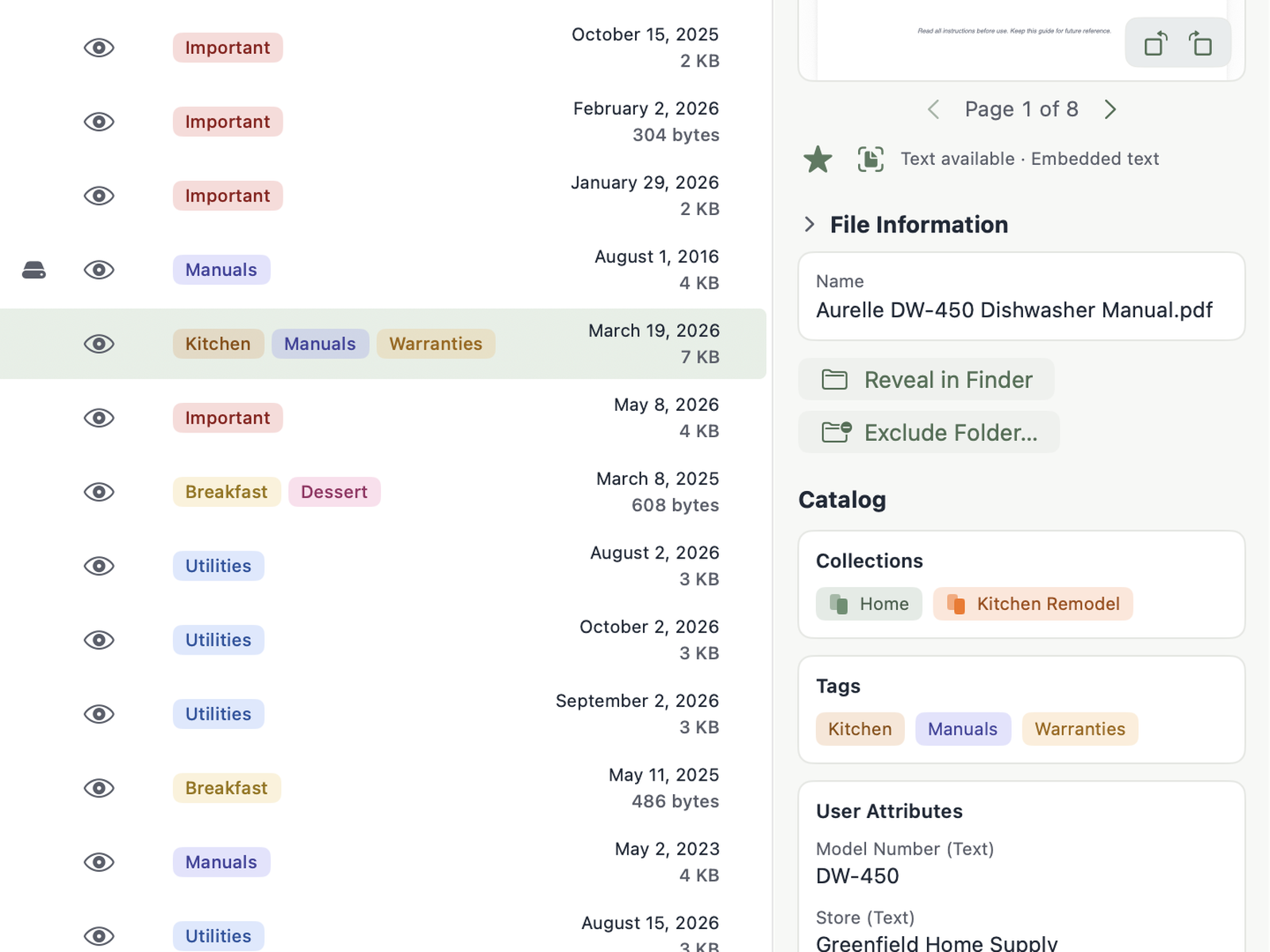
Task: Click the drive icon on the August 1, 2016 row
Action: 34,271
